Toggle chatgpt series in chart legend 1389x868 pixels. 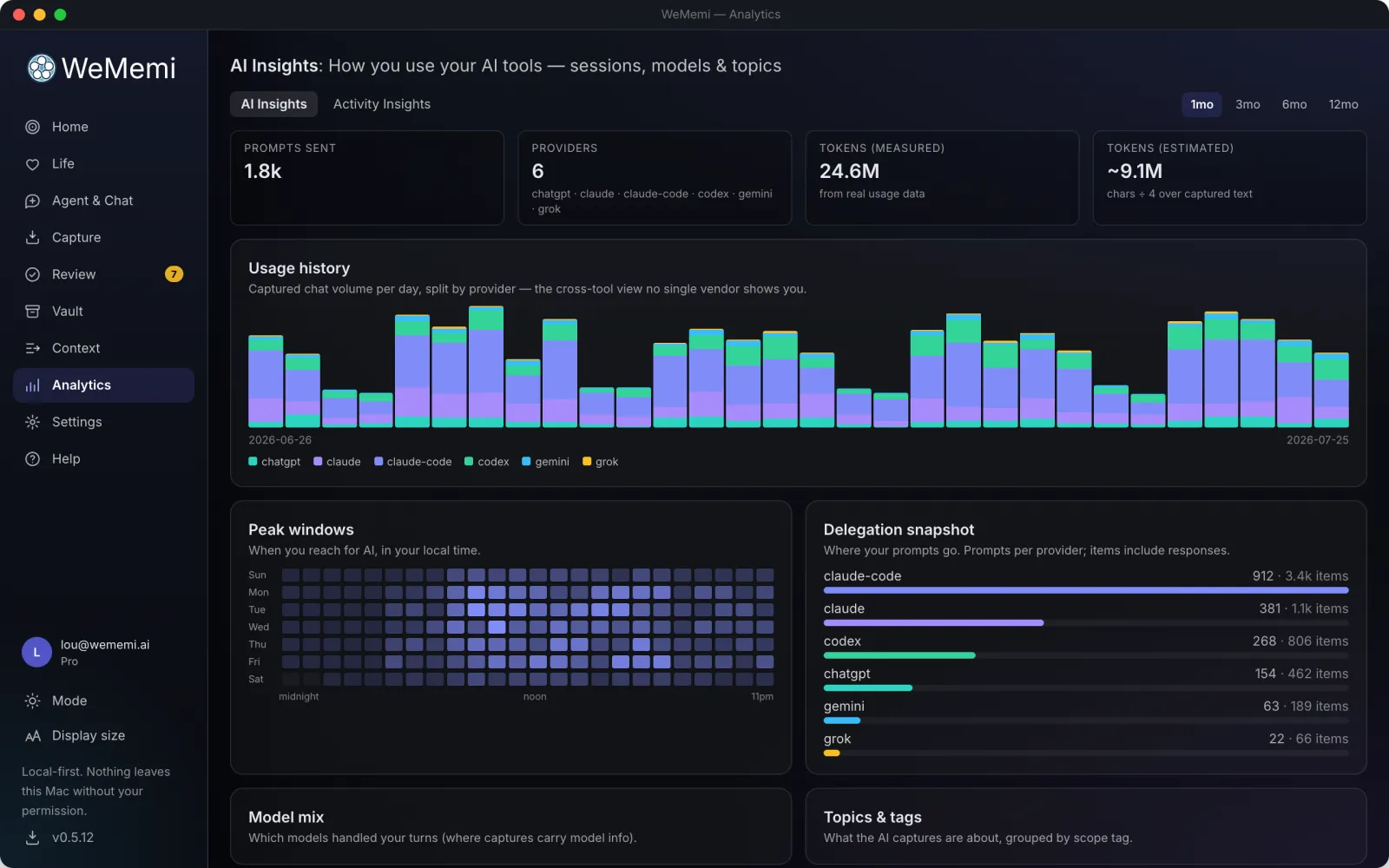click(x=274, y=462)
